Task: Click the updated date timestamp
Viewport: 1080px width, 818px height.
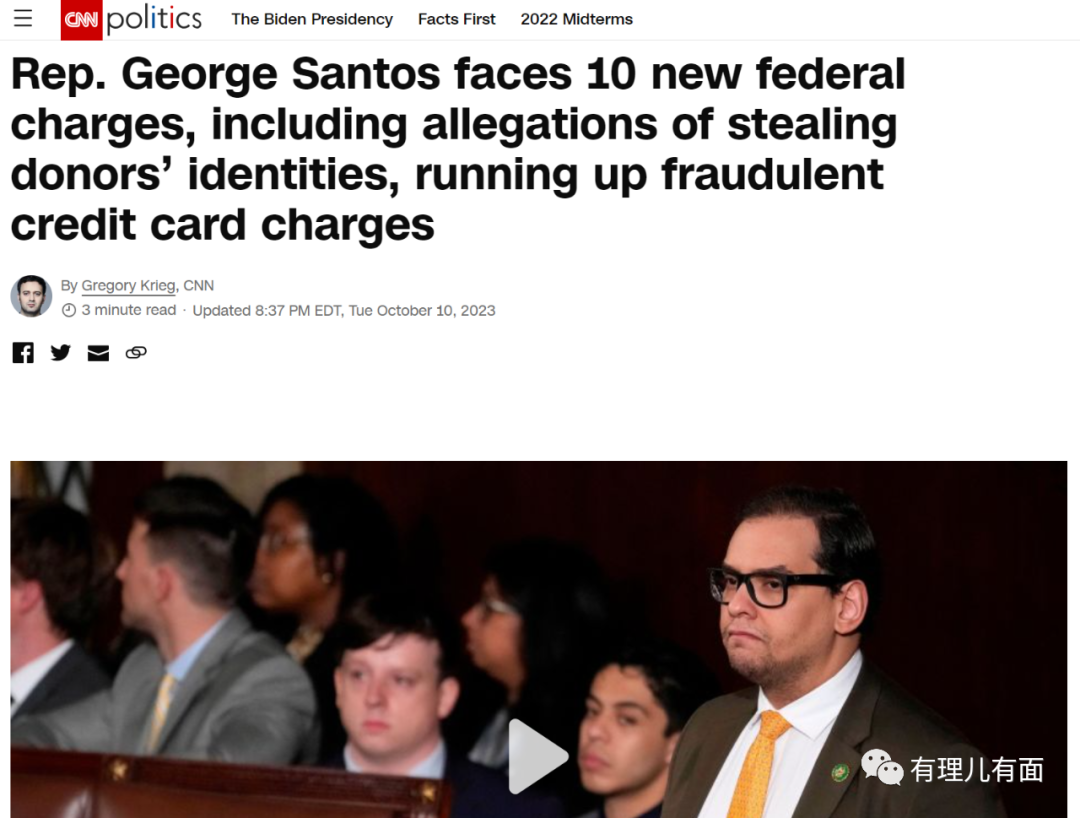Action: pyautogui.click(x=344, y=311)
